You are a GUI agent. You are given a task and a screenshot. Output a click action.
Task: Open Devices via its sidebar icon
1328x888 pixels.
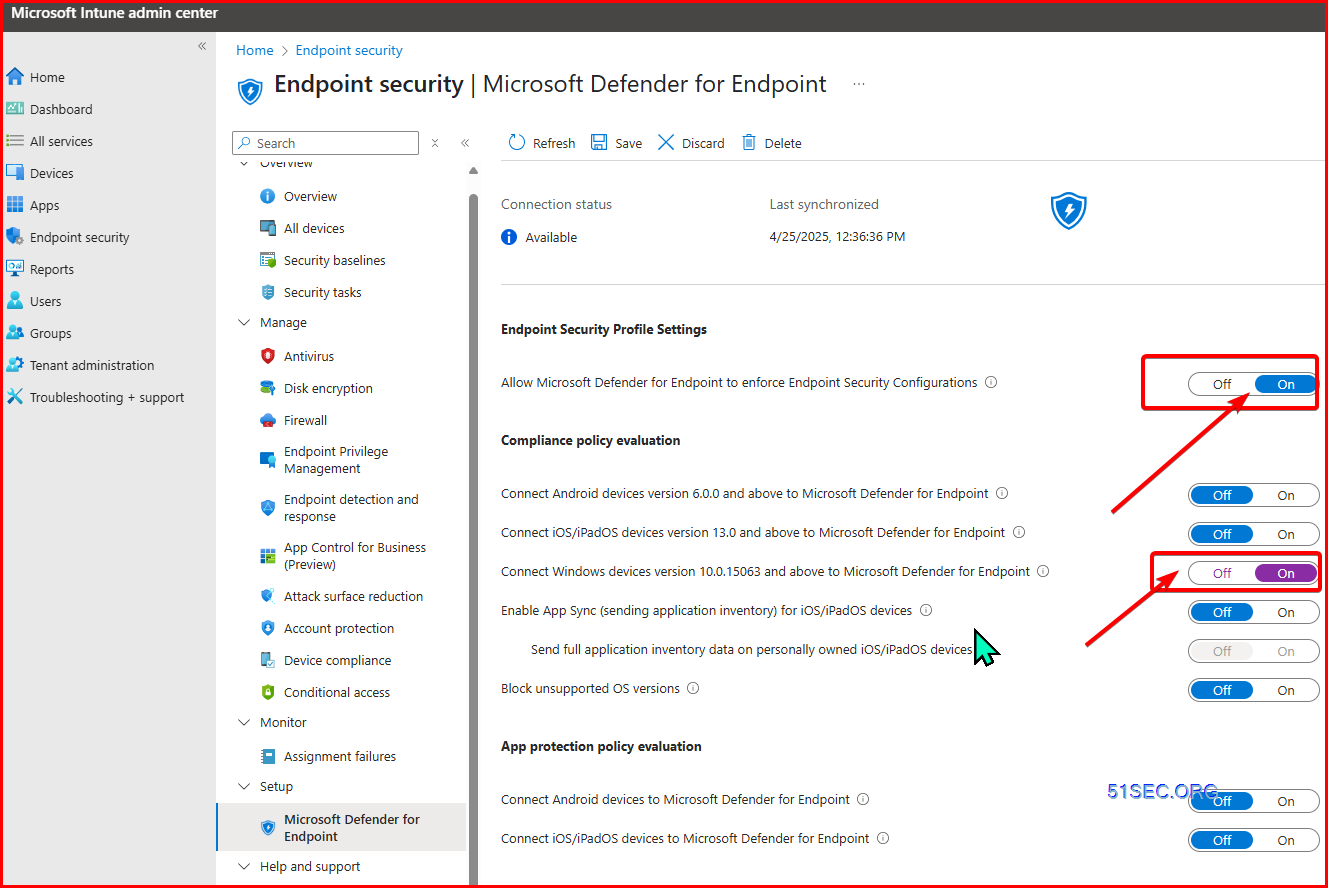click(x=15, y=173)
